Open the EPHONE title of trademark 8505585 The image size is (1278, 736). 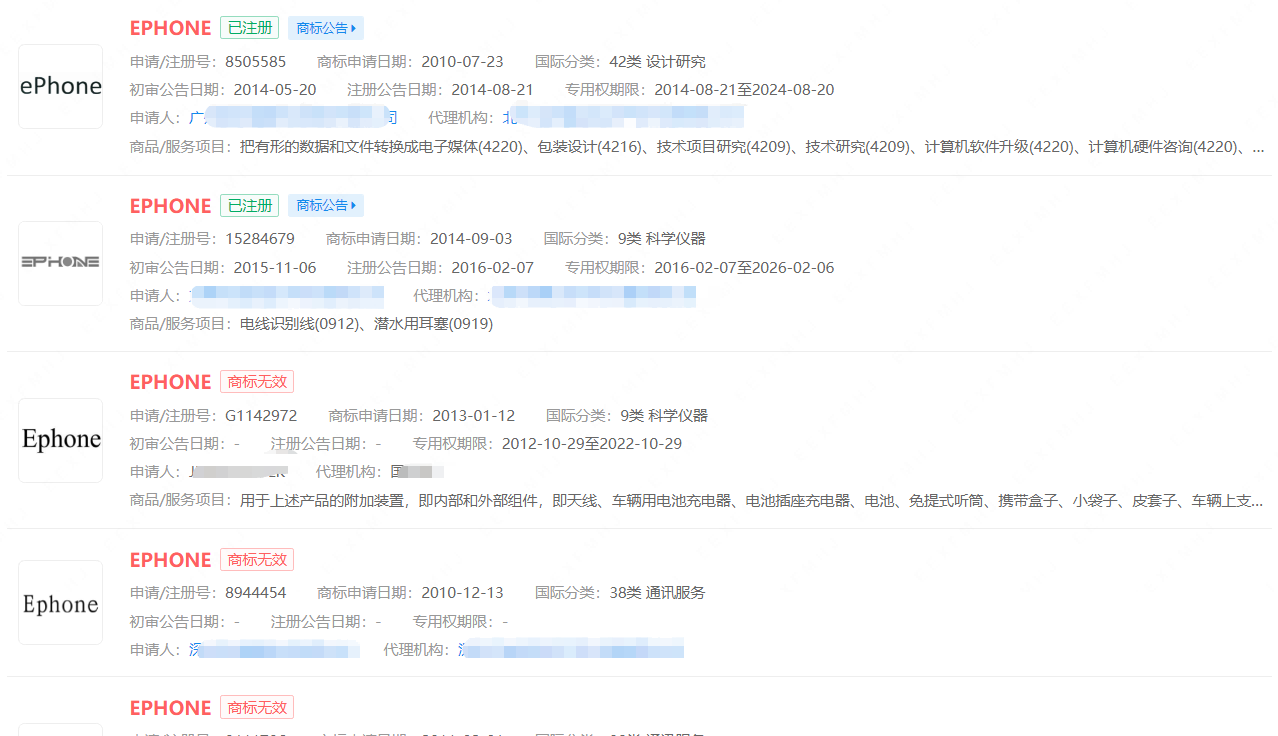171,28
